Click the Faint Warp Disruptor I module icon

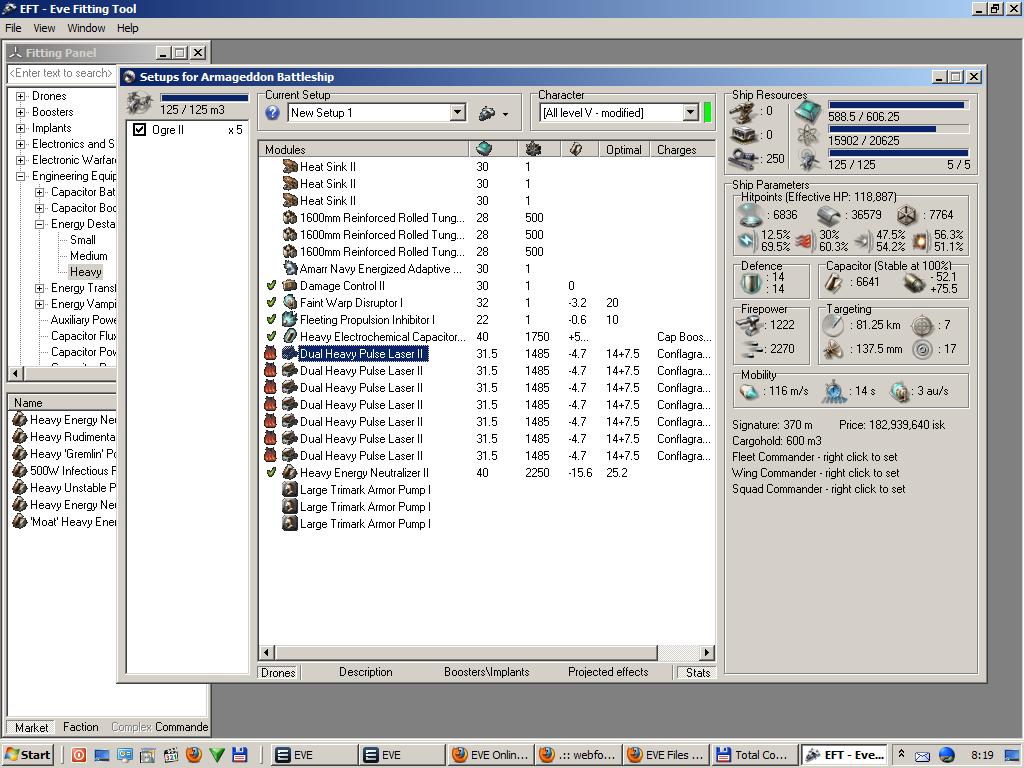pyautogui.click(x=290, y=302)
